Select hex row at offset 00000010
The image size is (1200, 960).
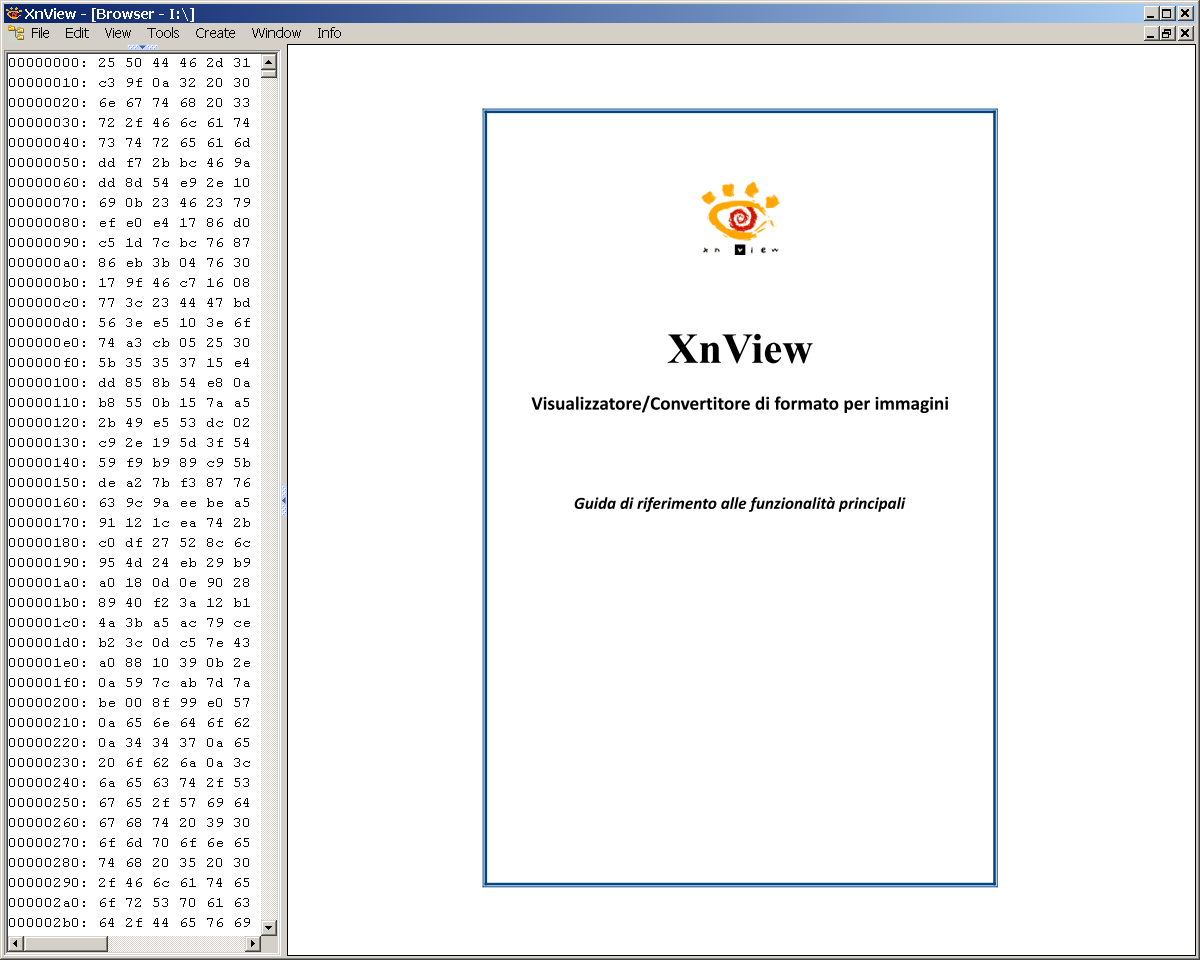pyautogui.click(x=130, y=82)
